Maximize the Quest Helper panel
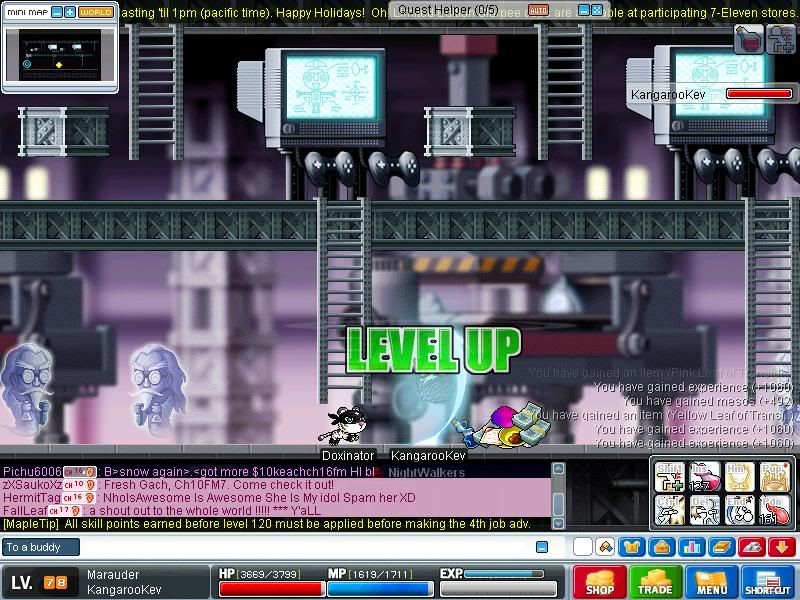 click(x=596, y=10)
